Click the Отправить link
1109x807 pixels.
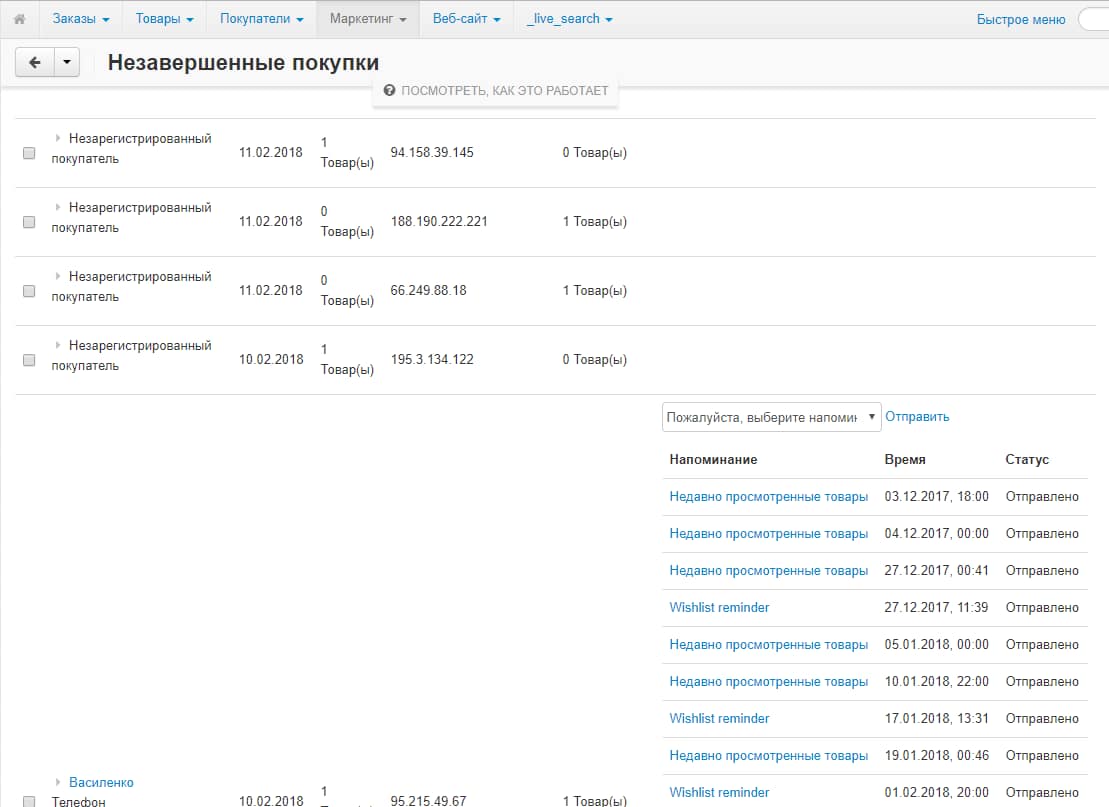point(916,416)
